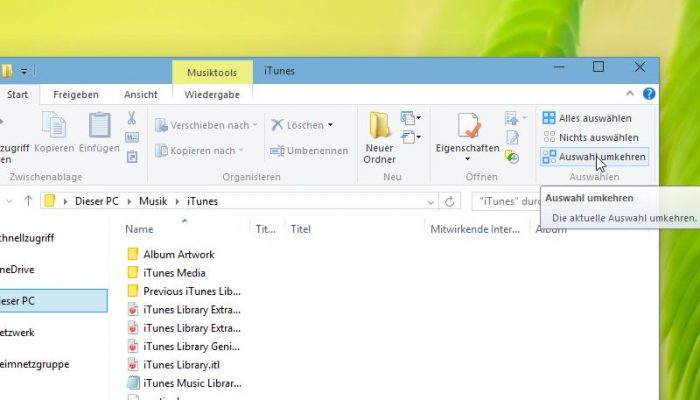The height and width of the screenshot is (400, 700).
Task: Open the Einfacher Zugriff dropdown icon
Action: [x=411, y=137]
